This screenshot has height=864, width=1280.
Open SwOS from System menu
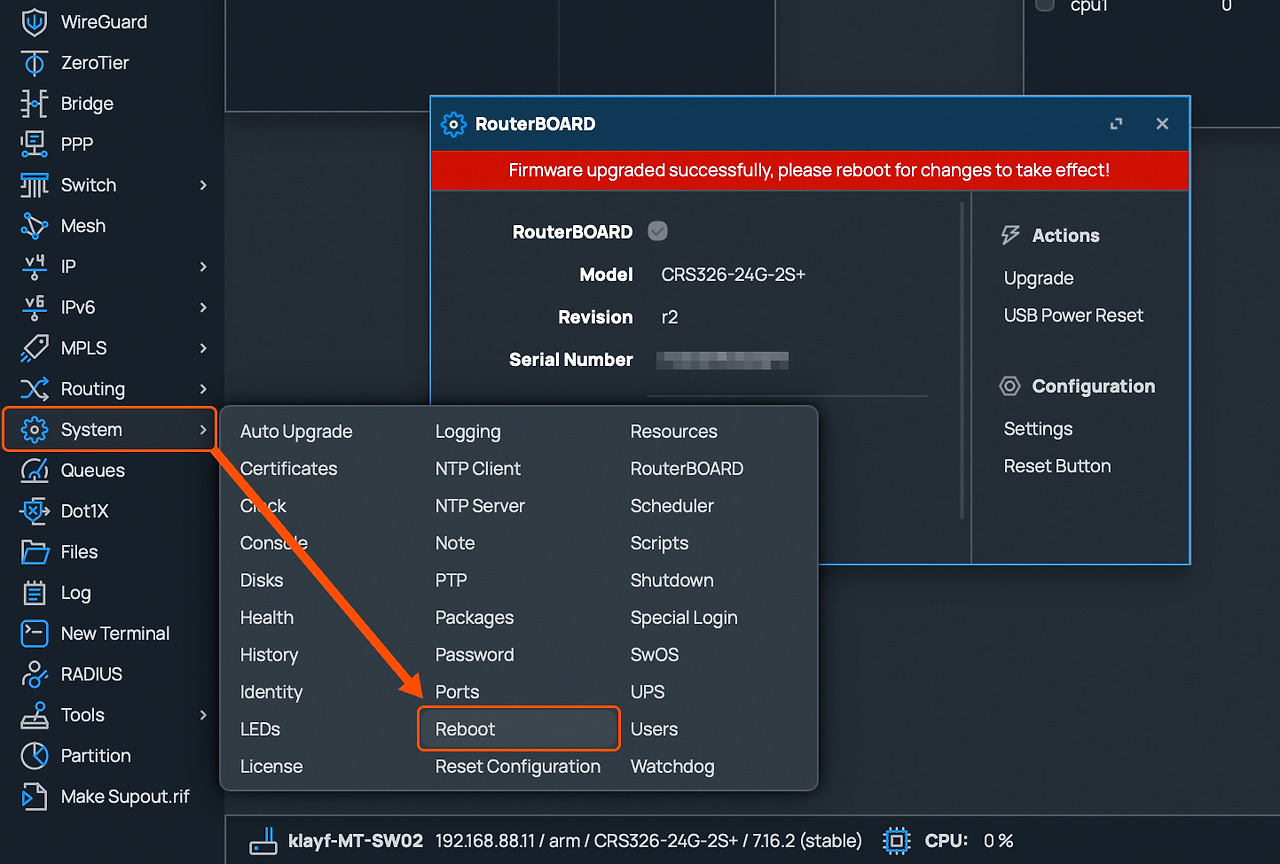click(x=655, y=655)
